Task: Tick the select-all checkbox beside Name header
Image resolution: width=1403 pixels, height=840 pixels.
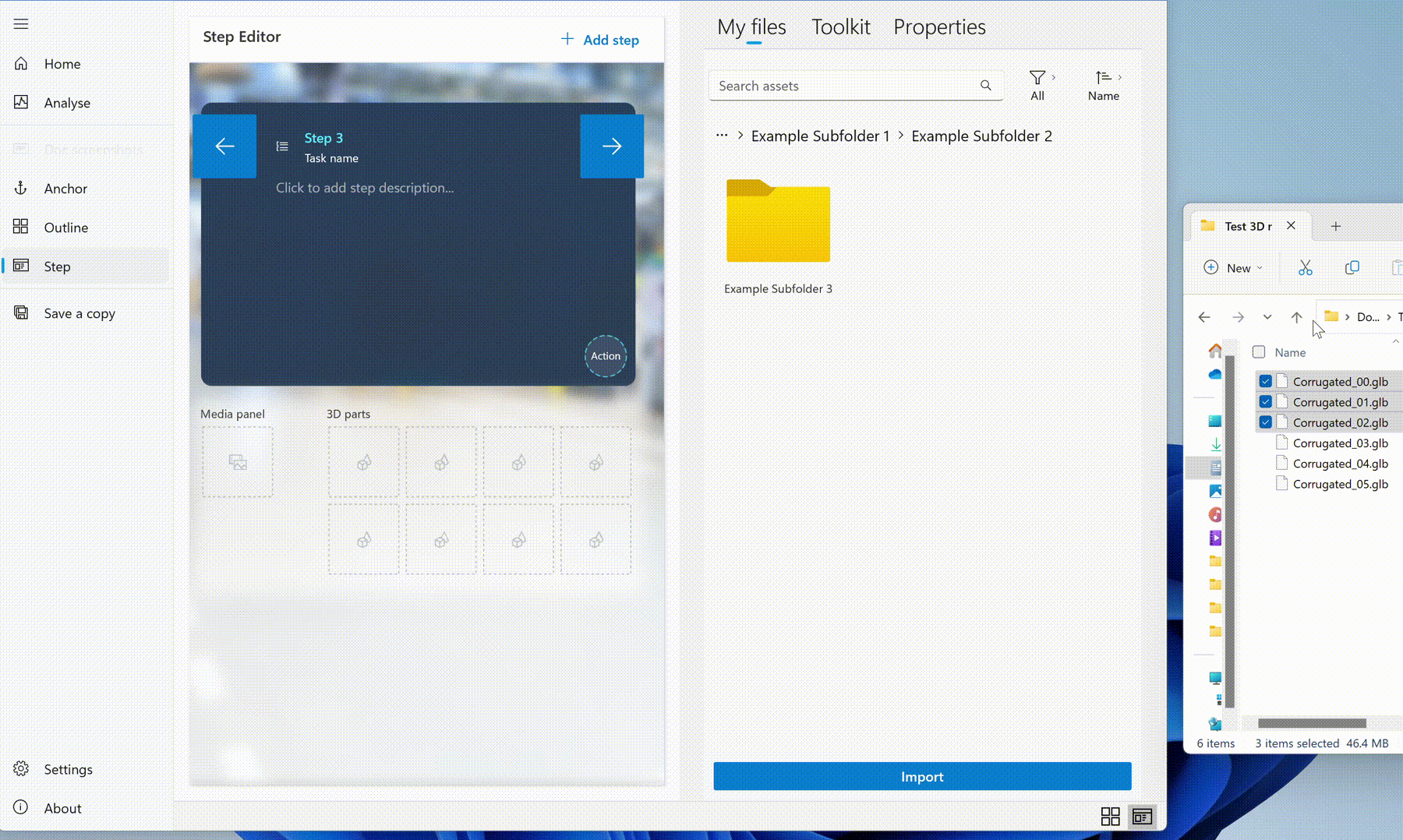Action: click(x=1259, y=352)
